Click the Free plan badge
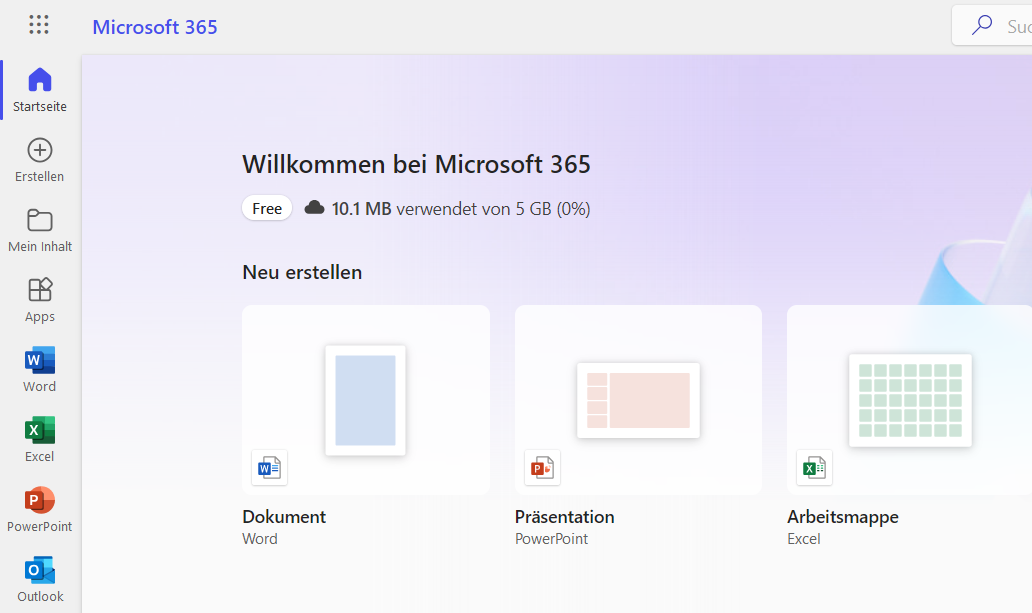This screenshot has width=1032, height=613. (x=267, y=208)
